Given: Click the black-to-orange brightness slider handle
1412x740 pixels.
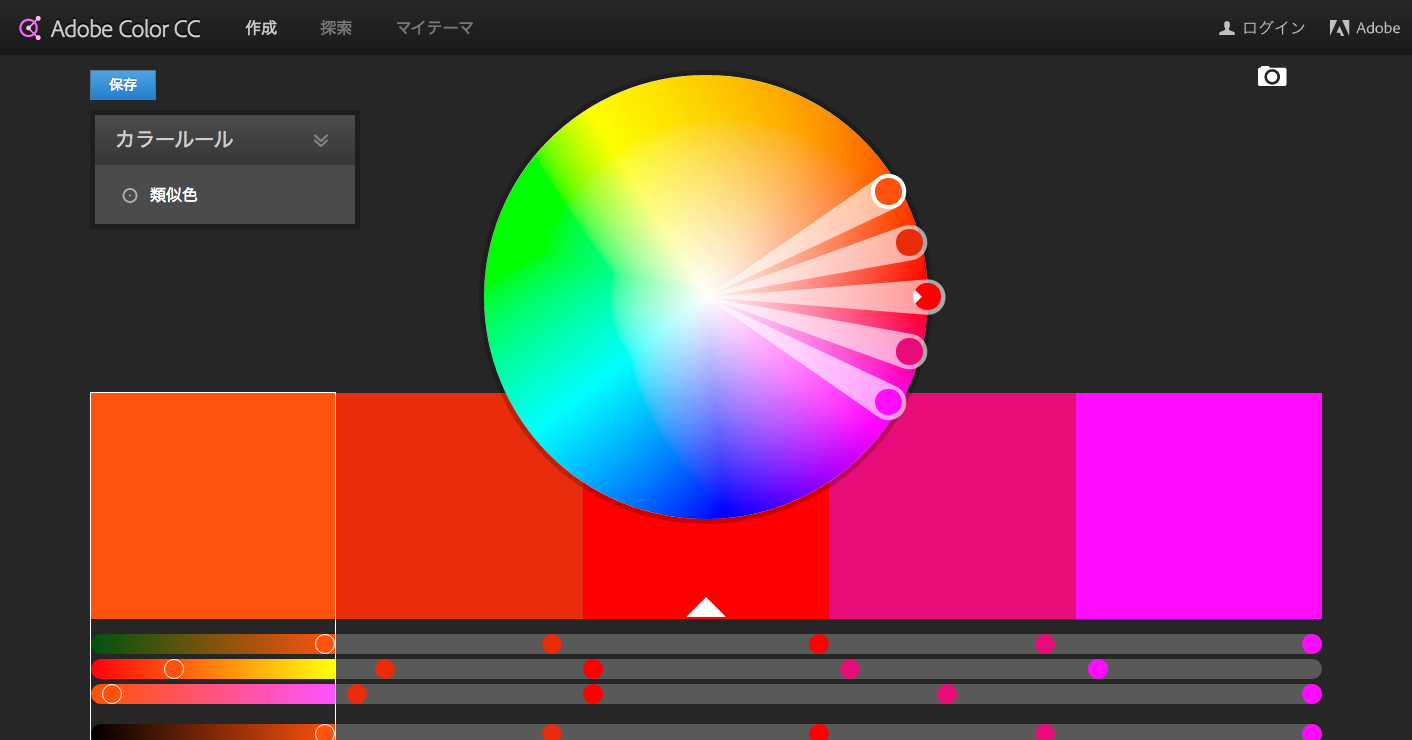Looking at the screenshot, I should 324,733.
